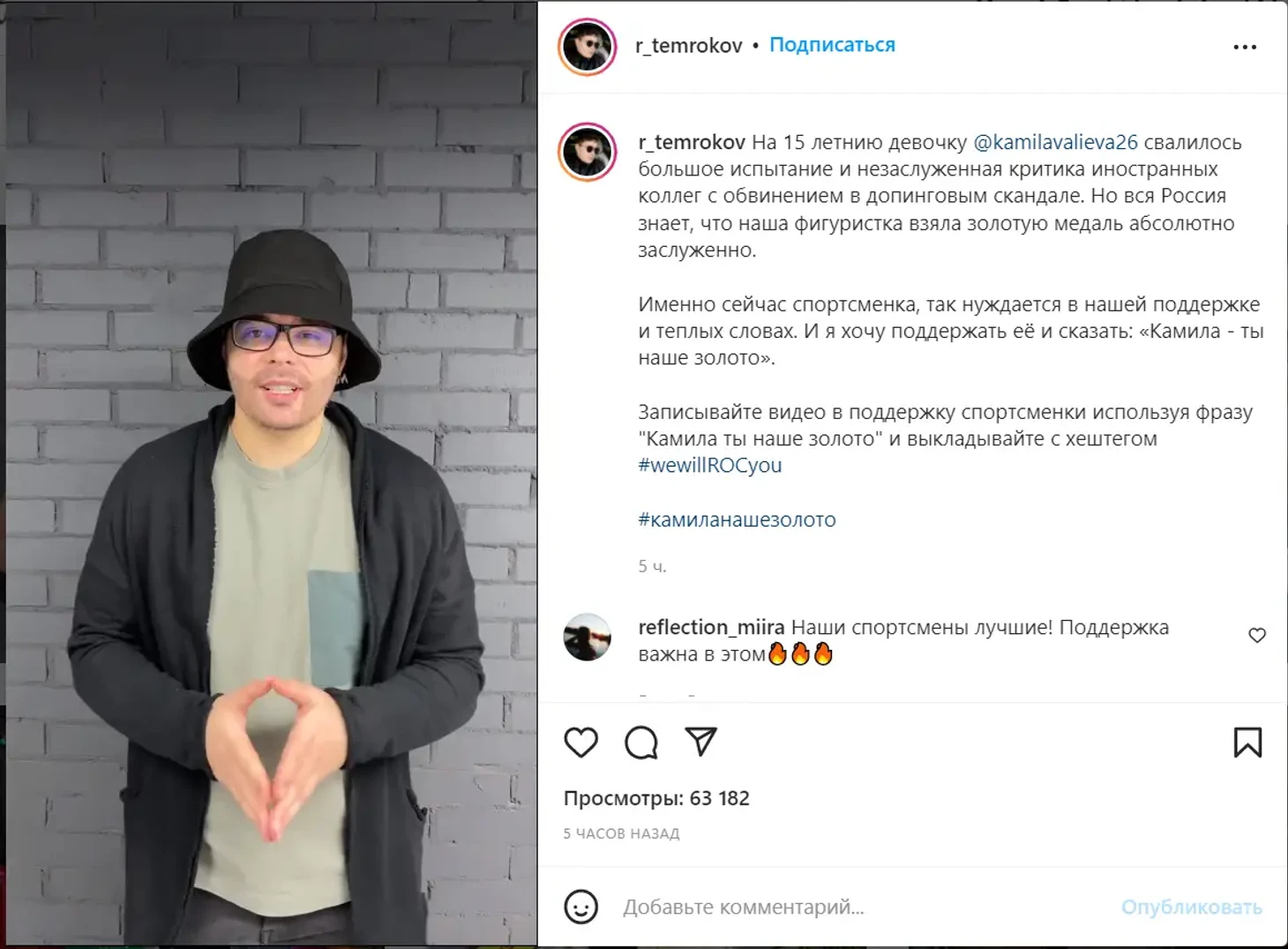Open the reflection_miira username link

(711, 627)
